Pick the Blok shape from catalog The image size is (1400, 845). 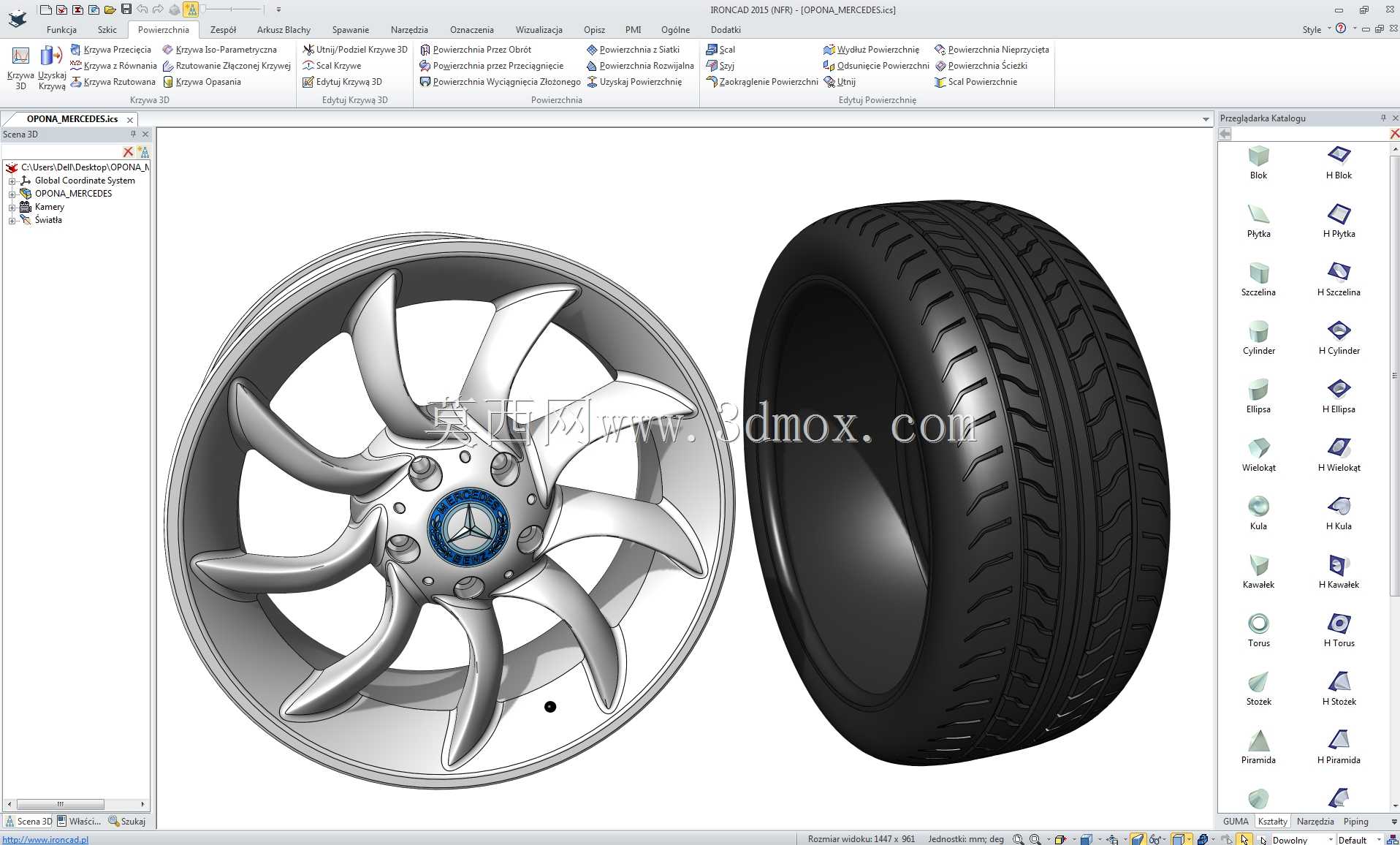1258,162
